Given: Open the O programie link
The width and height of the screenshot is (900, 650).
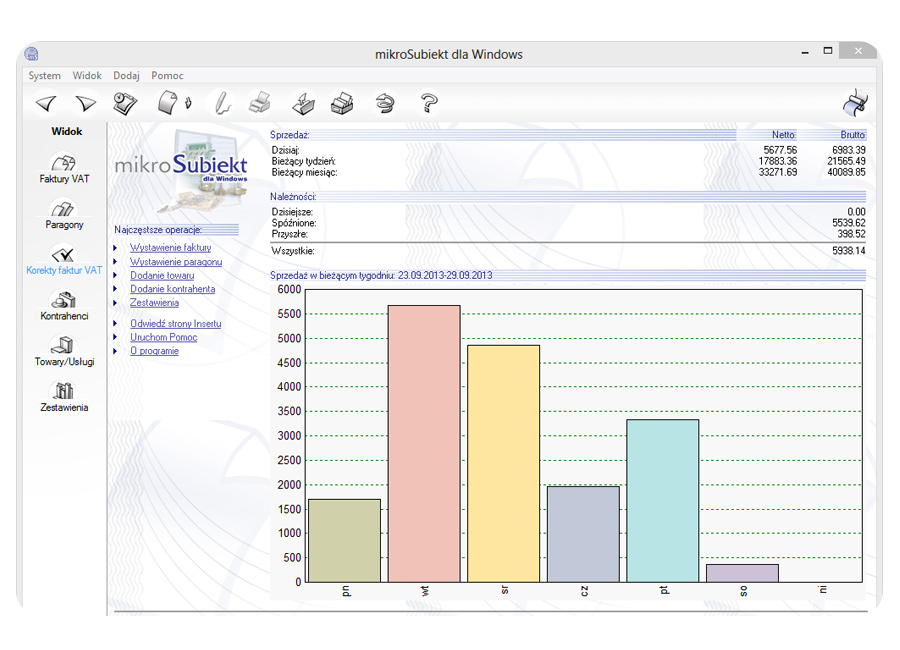Looking at the screenshot, I should [x=154, y=351].
